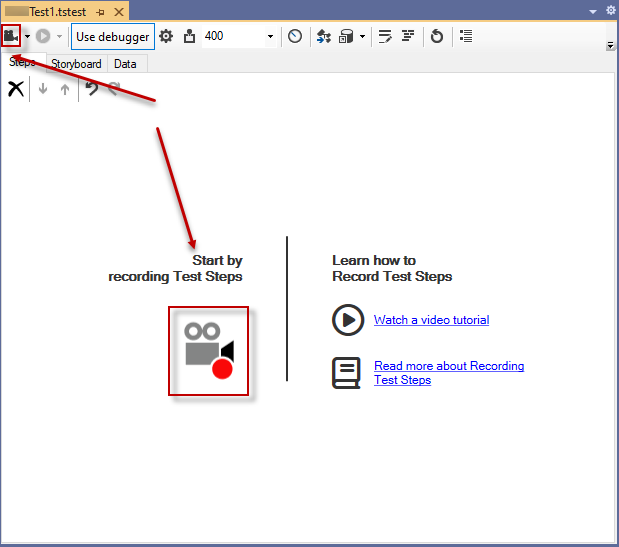Viewport: 619px width, 547px height.
Task: Click the bulleted list icon in toolbar
Action: [x=466, y=36]
